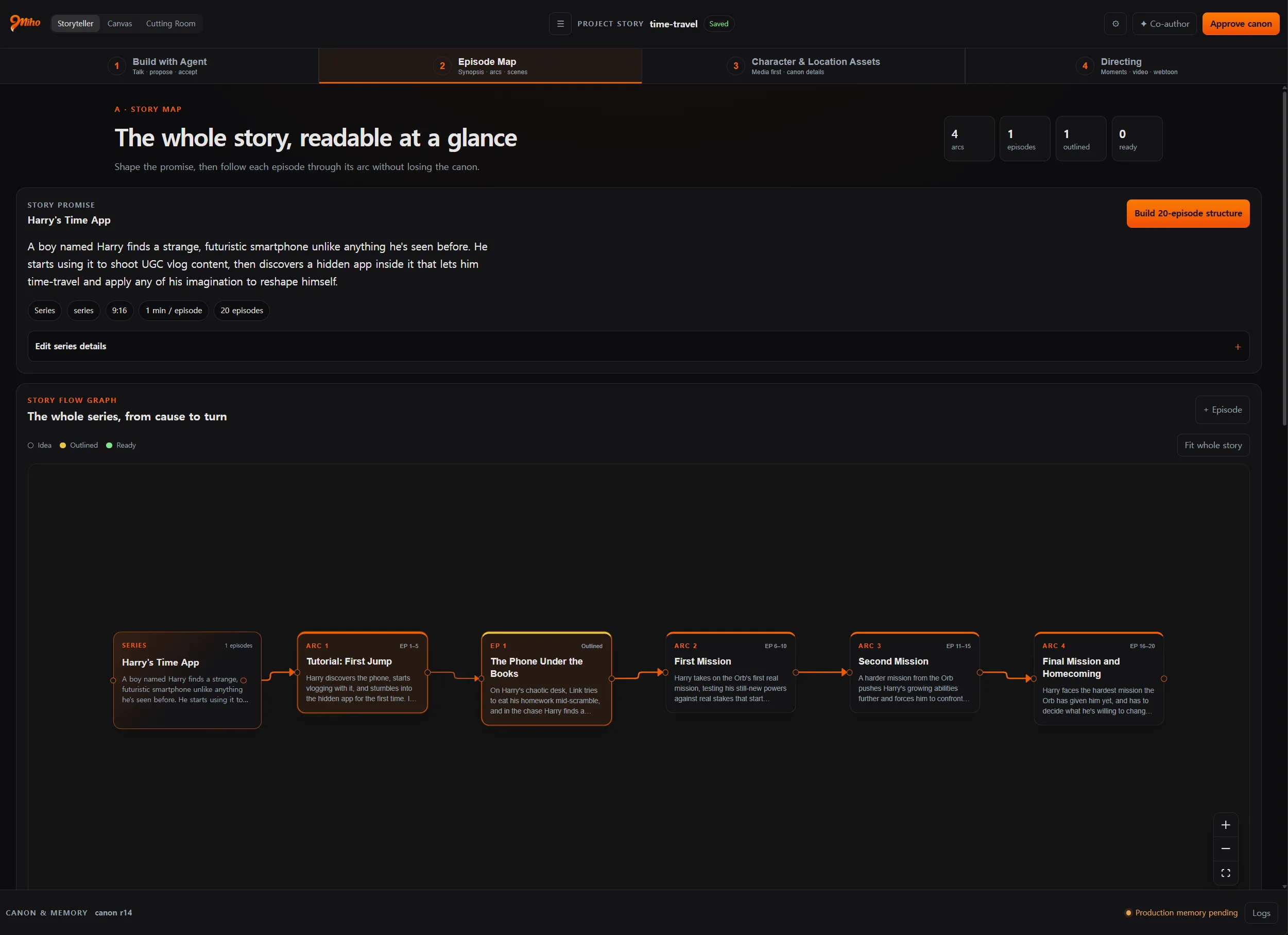Select ARC 4 Final Mission and Homecoming node
Viewport: 1288px width, 935px height.
[1098, 678]
